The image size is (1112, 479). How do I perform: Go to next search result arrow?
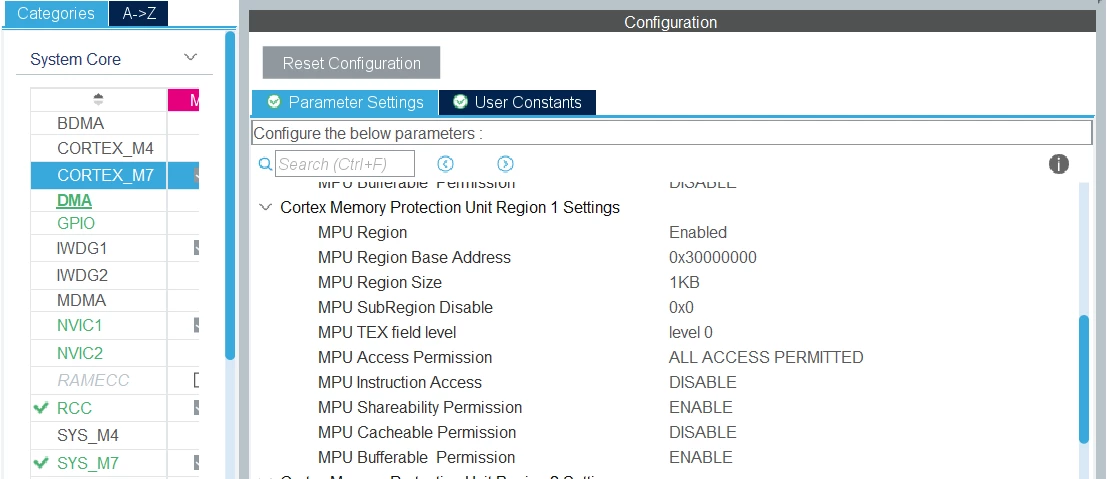click(505, 164)
